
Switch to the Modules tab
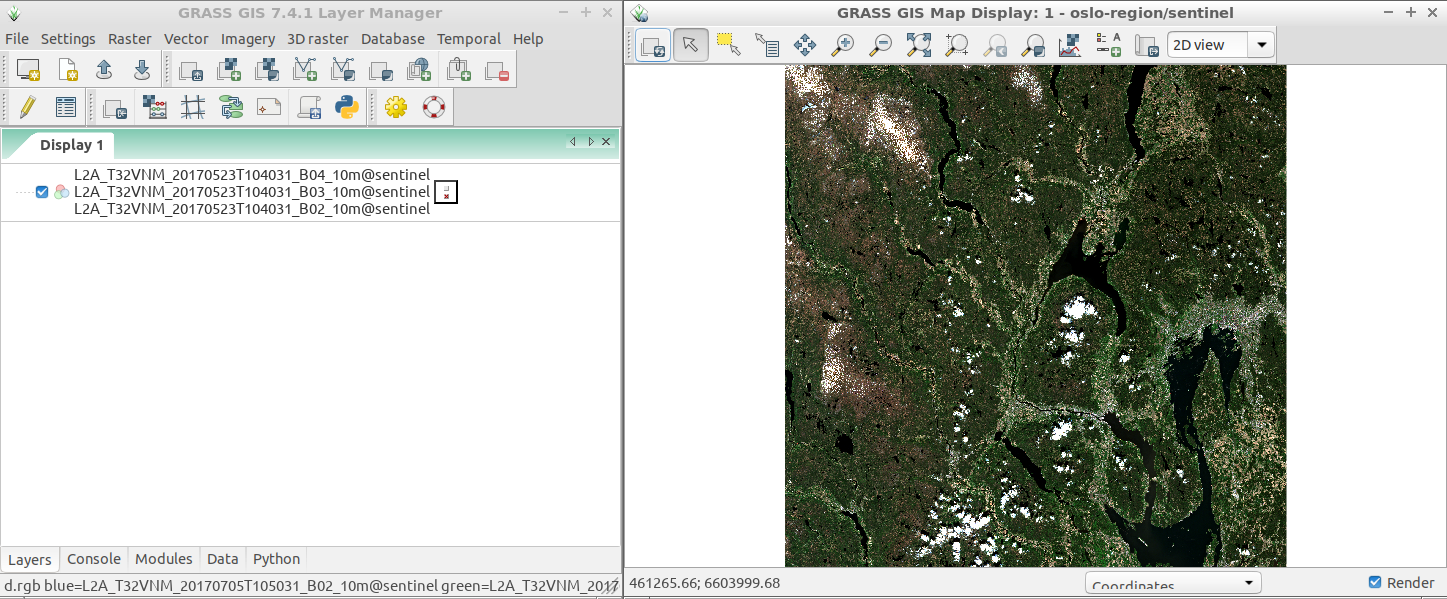(x=163, y=559)
